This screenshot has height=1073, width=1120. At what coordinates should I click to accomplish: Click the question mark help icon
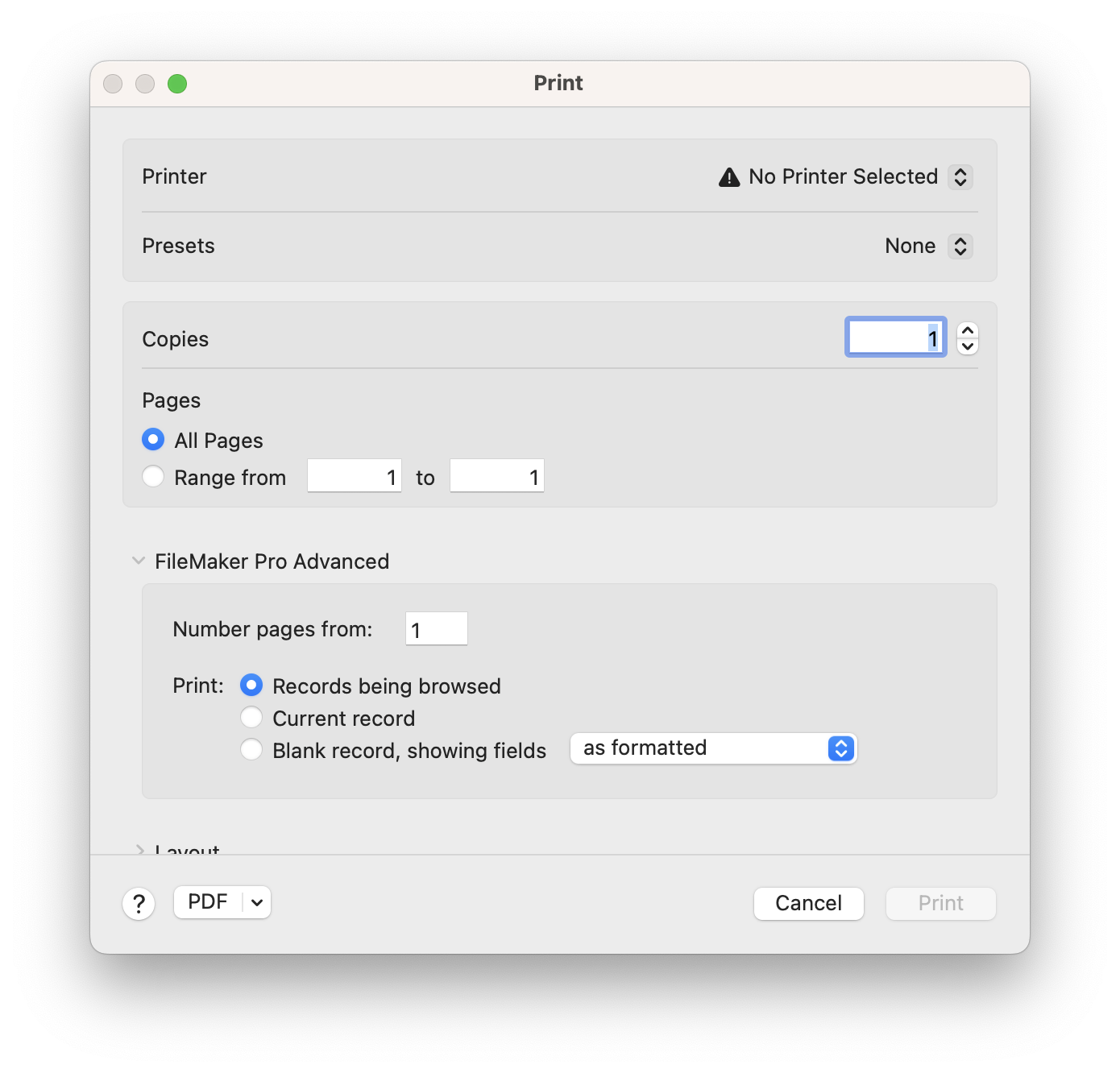coord(139,903)
